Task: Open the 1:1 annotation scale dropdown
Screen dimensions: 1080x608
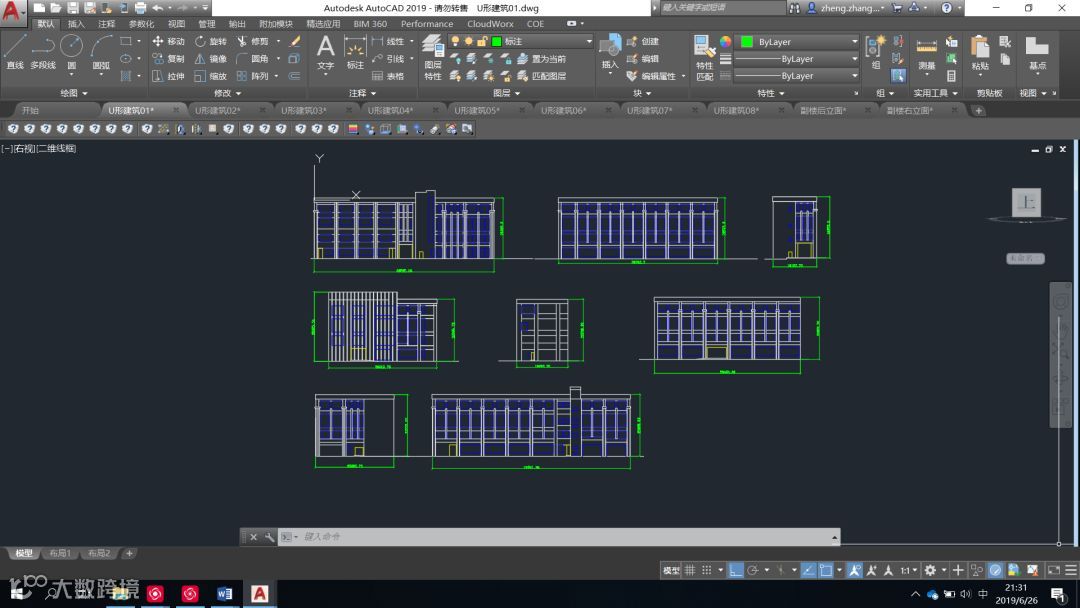Action: point(908,570)
